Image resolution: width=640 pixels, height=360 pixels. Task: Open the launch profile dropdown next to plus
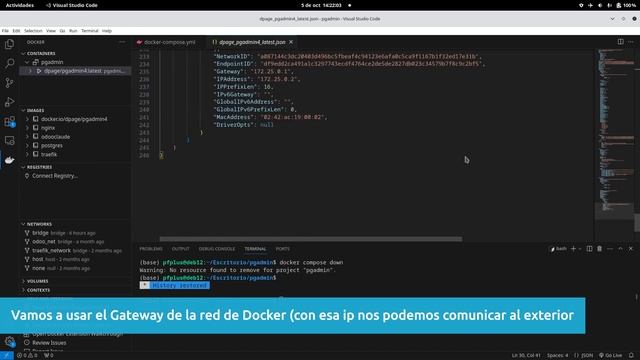[x=580, y=249]
